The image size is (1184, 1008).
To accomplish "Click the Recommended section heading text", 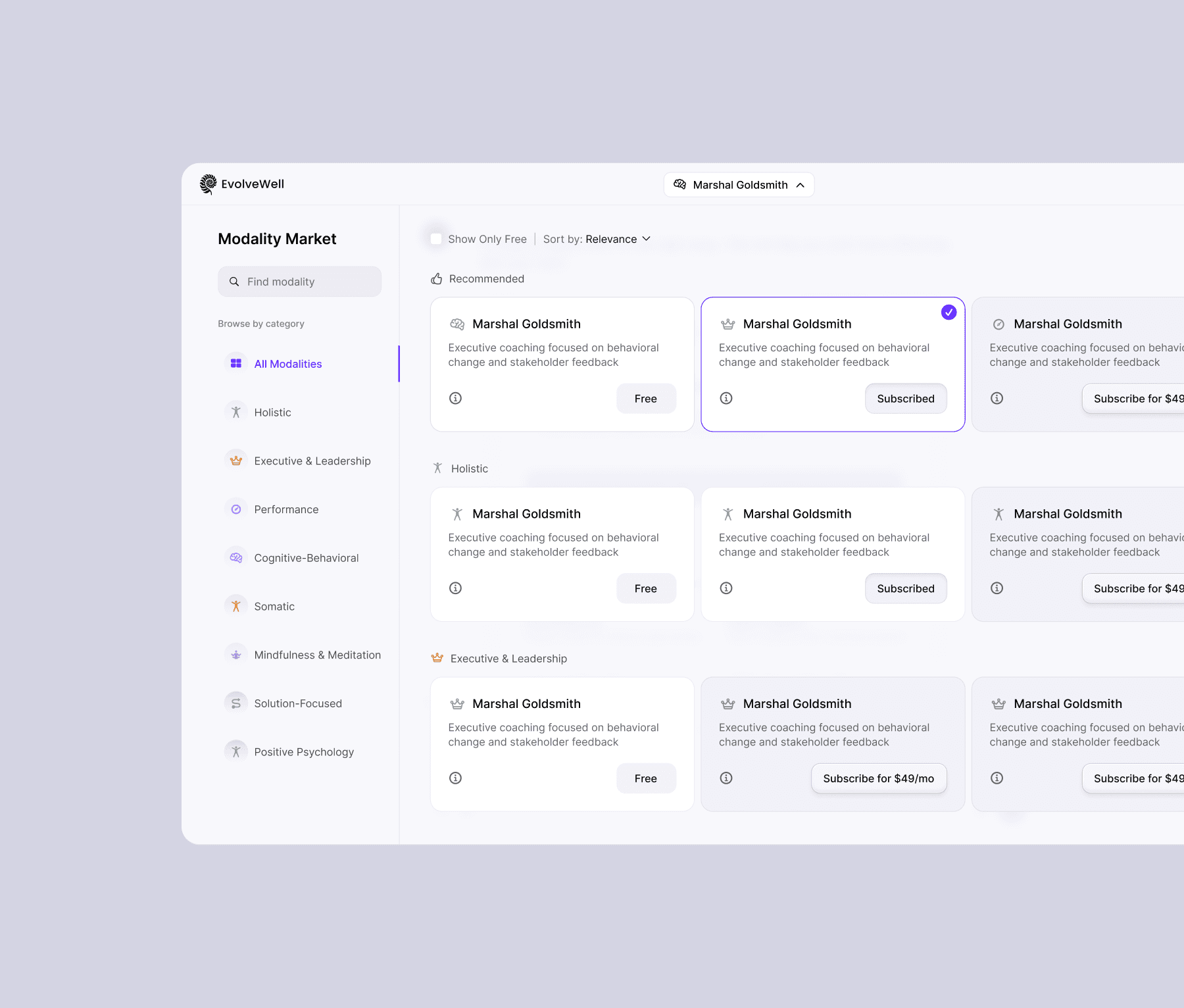I will point(487,279).
